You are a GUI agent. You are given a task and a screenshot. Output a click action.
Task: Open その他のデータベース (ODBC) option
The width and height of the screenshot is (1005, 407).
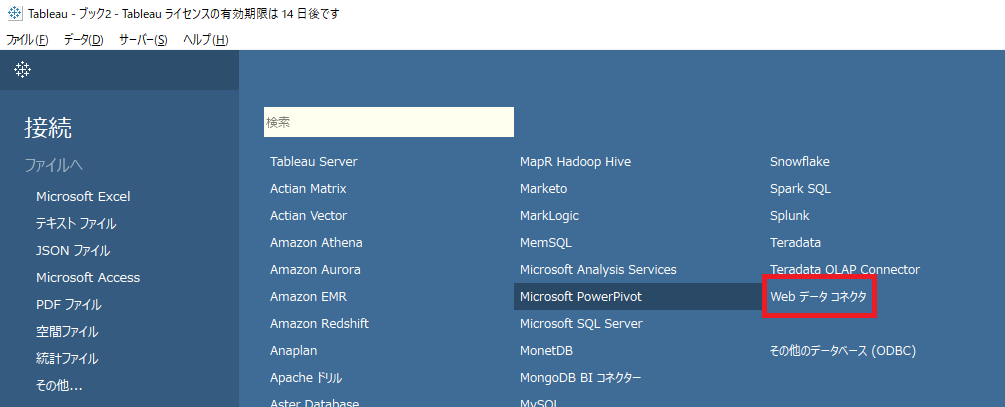pos(843,351)
